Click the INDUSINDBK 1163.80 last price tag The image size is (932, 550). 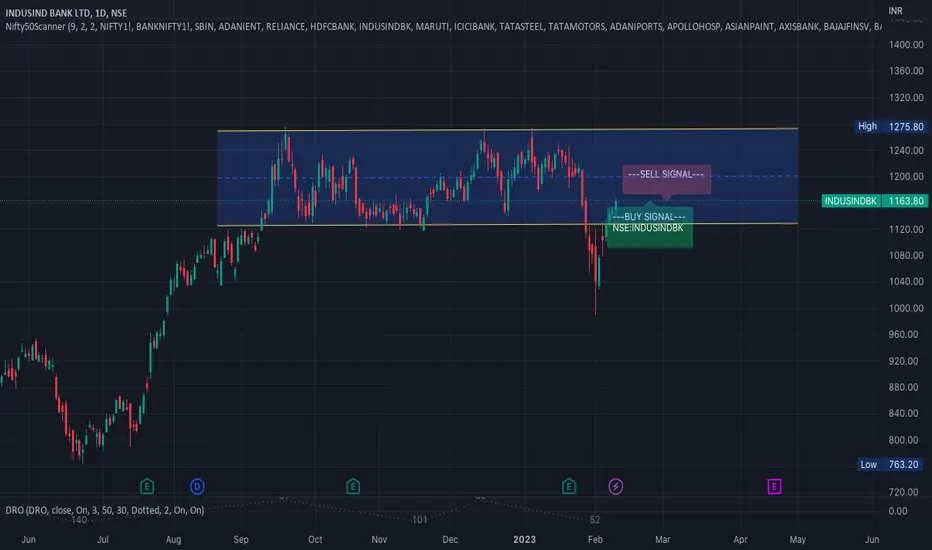pyautogui.click(x=874, y=201)
